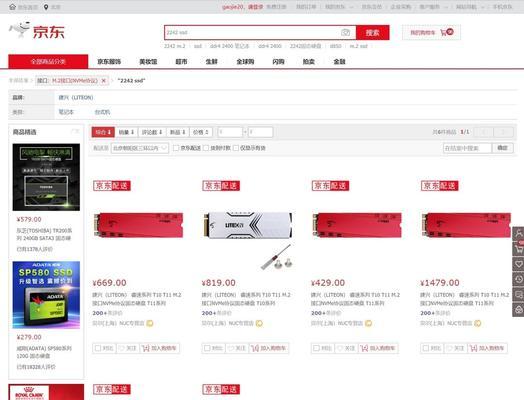Screen dimensions: 524x400
Task: Sort results by price
Action: coord(201,132)
